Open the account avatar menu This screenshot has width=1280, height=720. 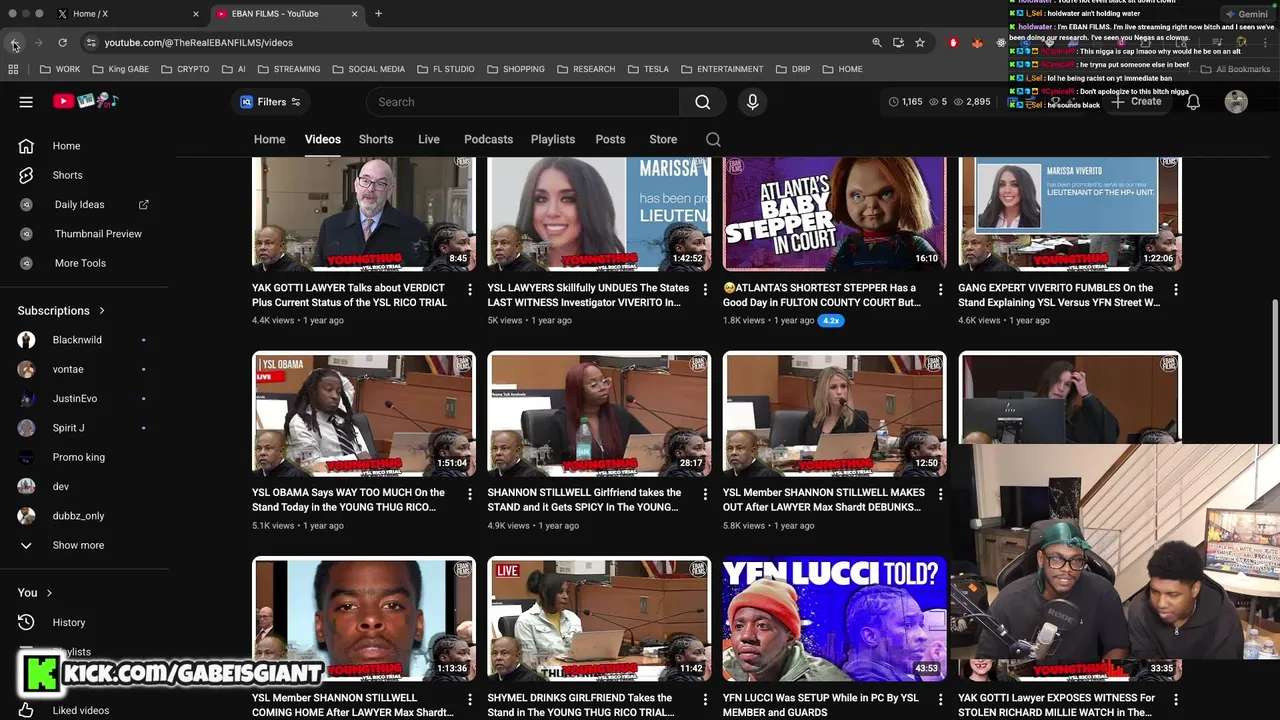click(x=1236, y=102)
